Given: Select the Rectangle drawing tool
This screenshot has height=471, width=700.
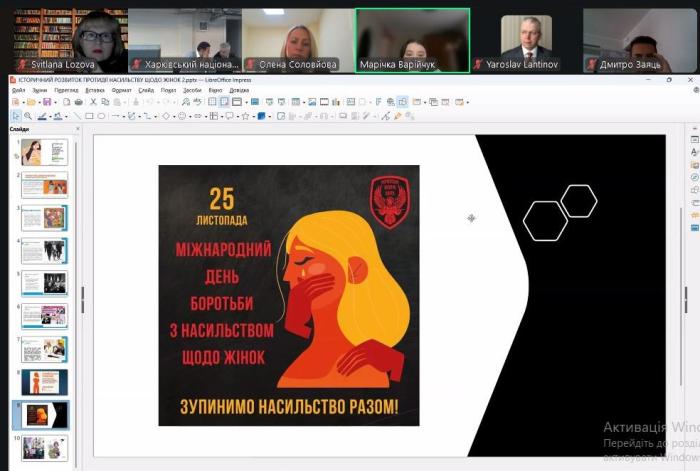Looking at the screenshot, I should click(x=89, y=116).
